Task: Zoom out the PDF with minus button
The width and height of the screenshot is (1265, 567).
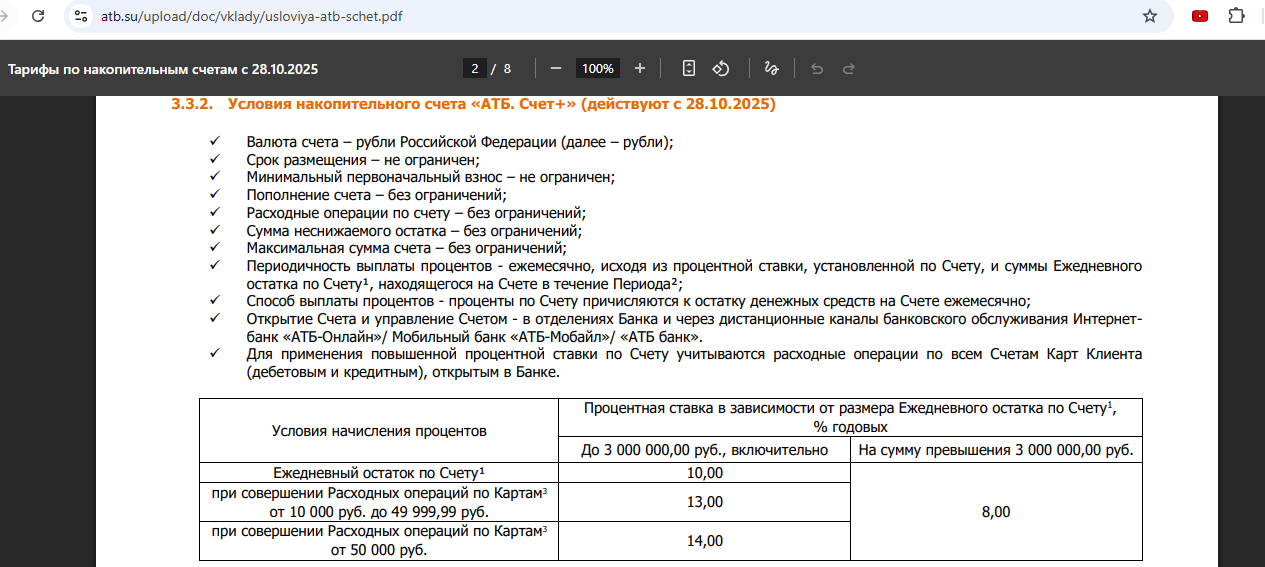Action: pyautogui.click(x=556, y=68)
